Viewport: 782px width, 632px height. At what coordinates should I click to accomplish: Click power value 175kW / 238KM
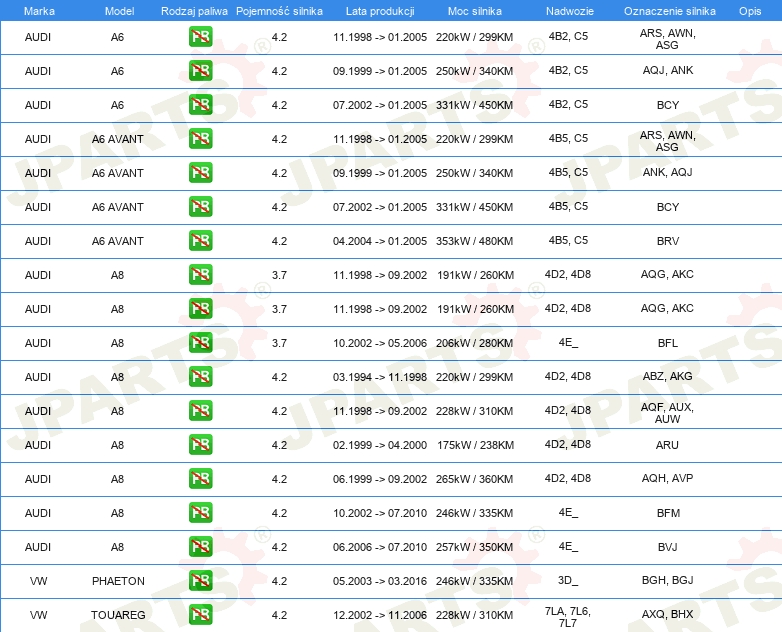(x=475, y=445)
